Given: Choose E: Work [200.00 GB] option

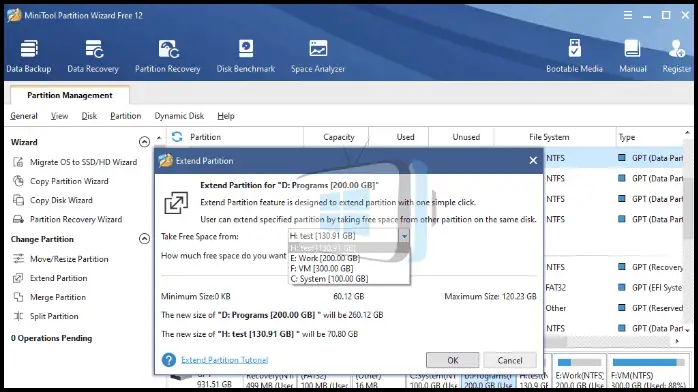Looking at the screenshot, I should pyautogui.click(x=349, y=258).
